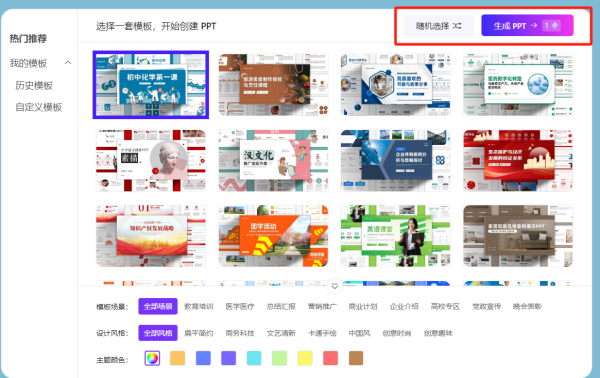Collapse the 我的模板 sidebar section chevron

[x=68, y=63]
